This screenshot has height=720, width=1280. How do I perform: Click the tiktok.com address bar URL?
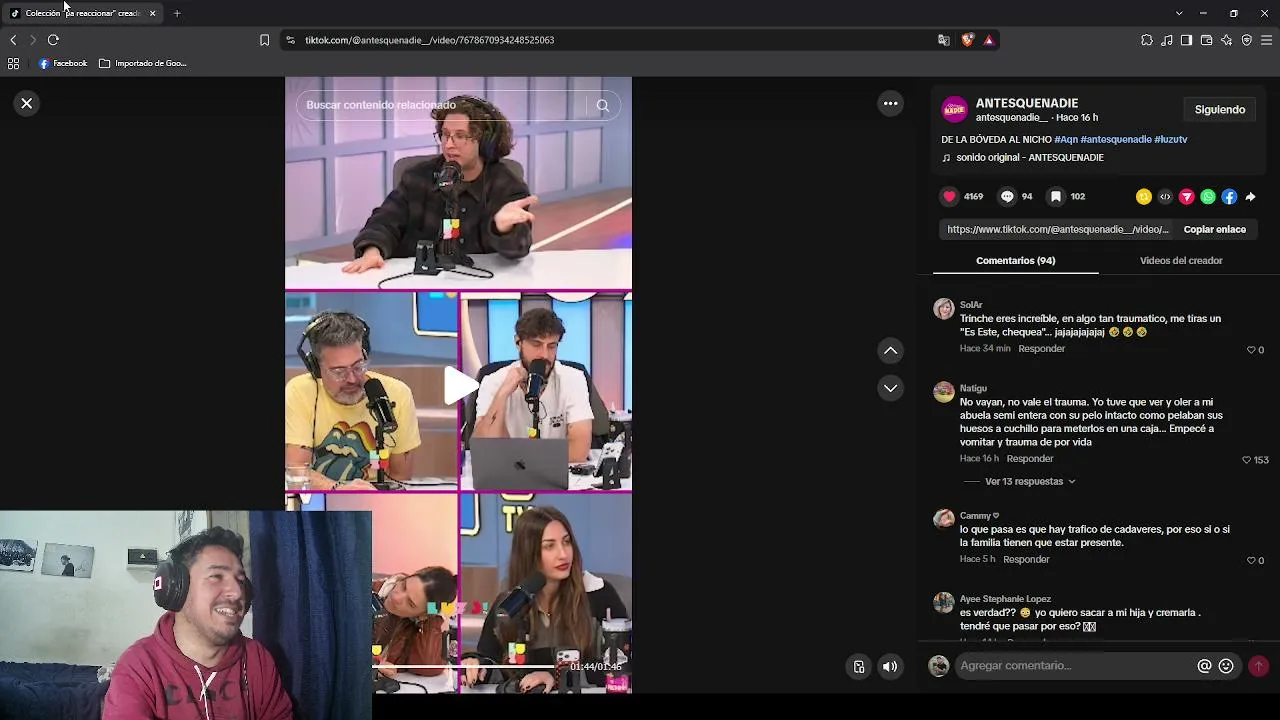pyautogui.click(x=429, y=40)
